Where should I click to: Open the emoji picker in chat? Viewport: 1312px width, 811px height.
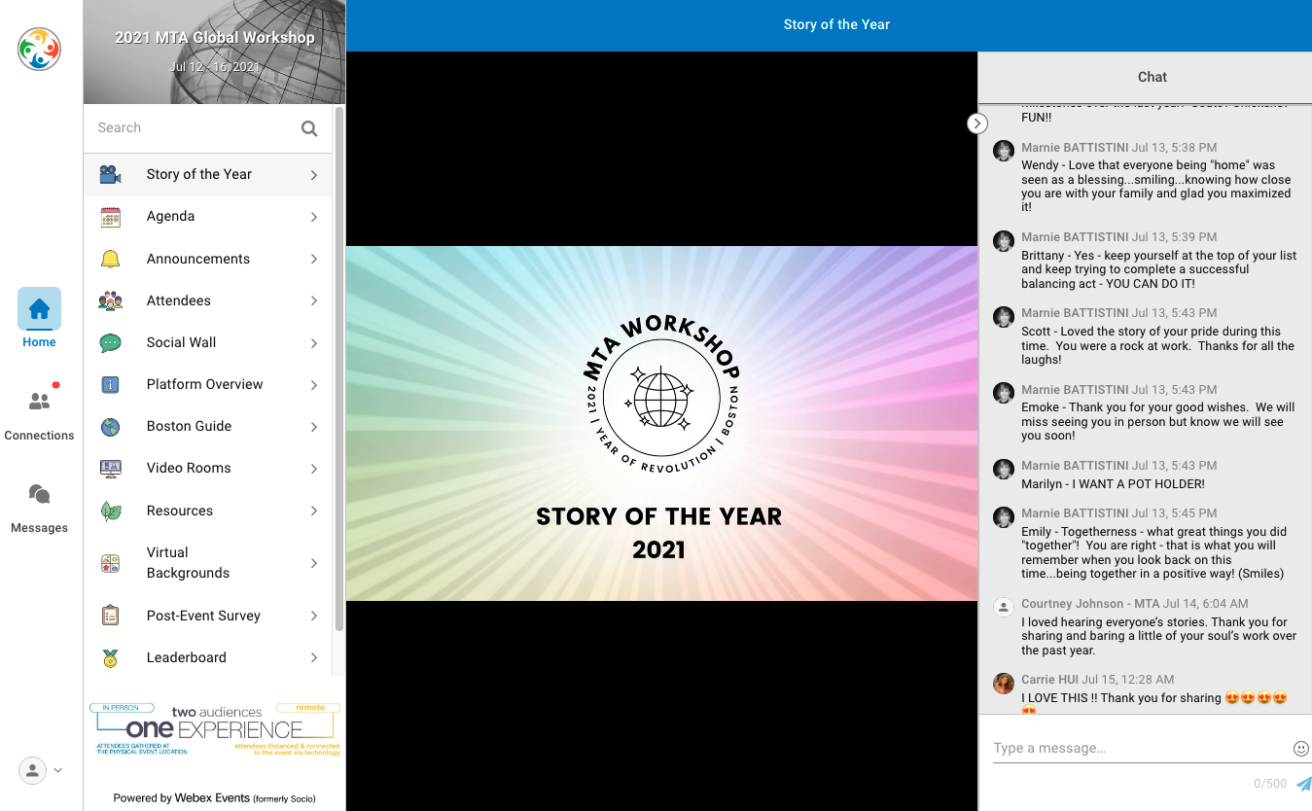coord(1300,748)
